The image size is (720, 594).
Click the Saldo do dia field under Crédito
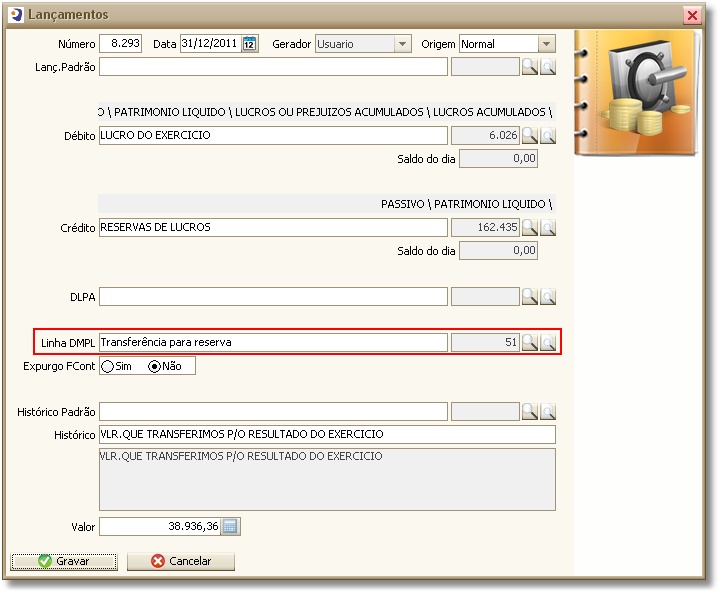coord(498,251)
